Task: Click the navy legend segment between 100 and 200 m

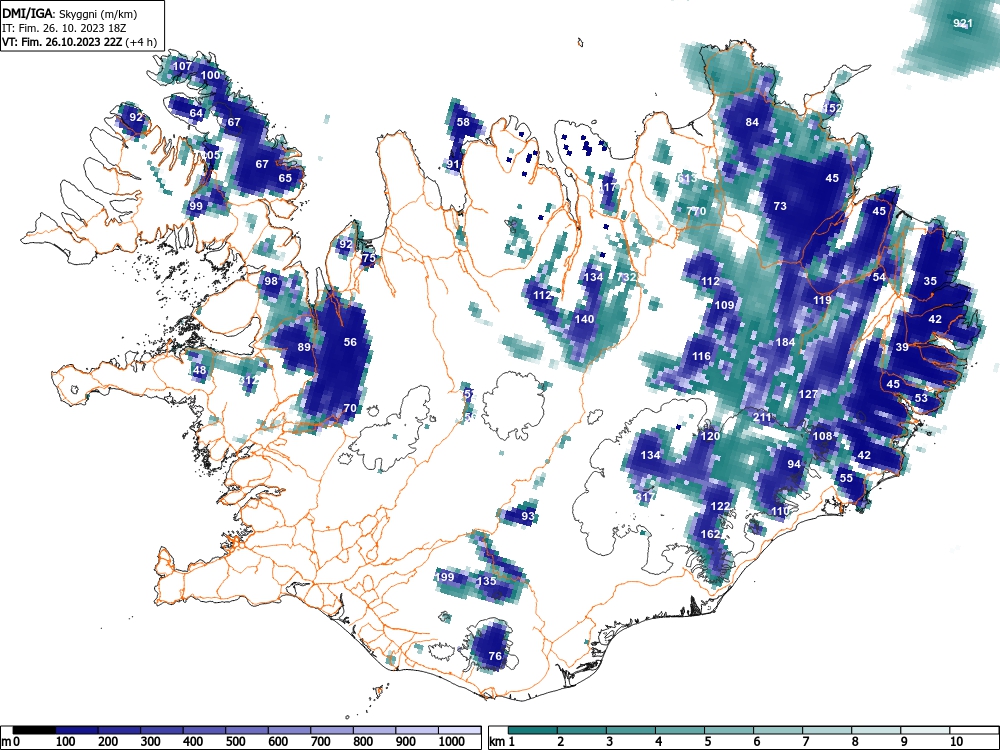Action: pyautogui.click(x=77, y=730)
